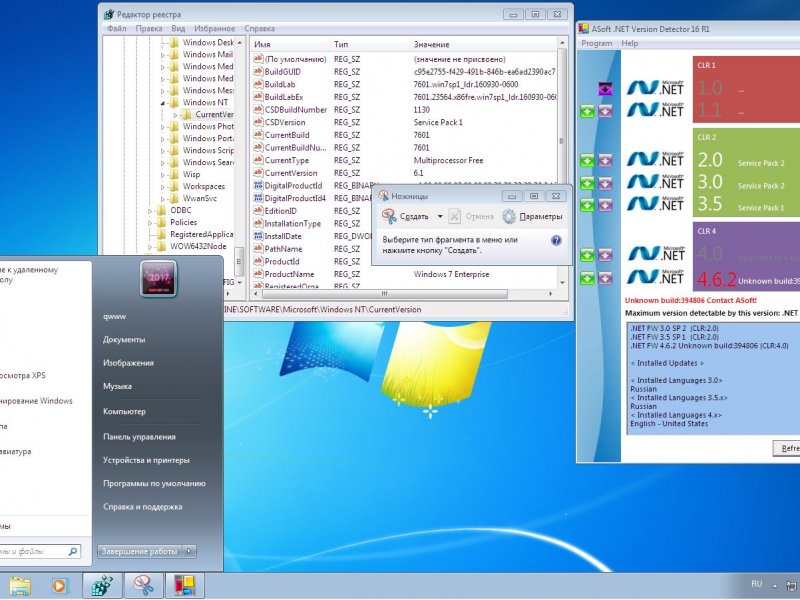The image size is (800, 600).
Task: Click green download arrow for .NET 3.5
Action: [x=587, y=205]
